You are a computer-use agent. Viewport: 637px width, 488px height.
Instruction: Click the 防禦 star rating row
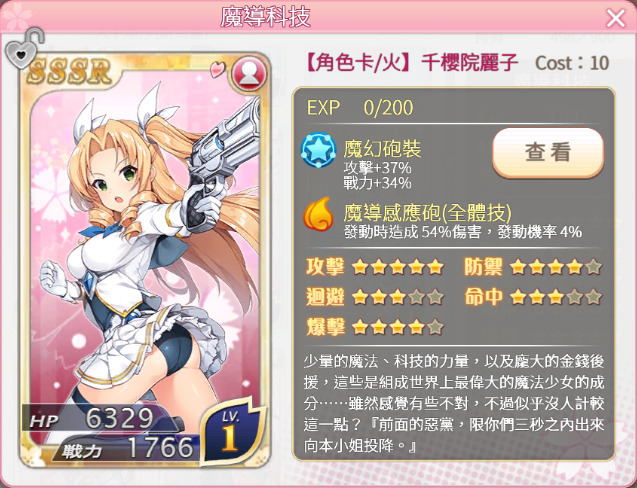[x=533, y=267]
